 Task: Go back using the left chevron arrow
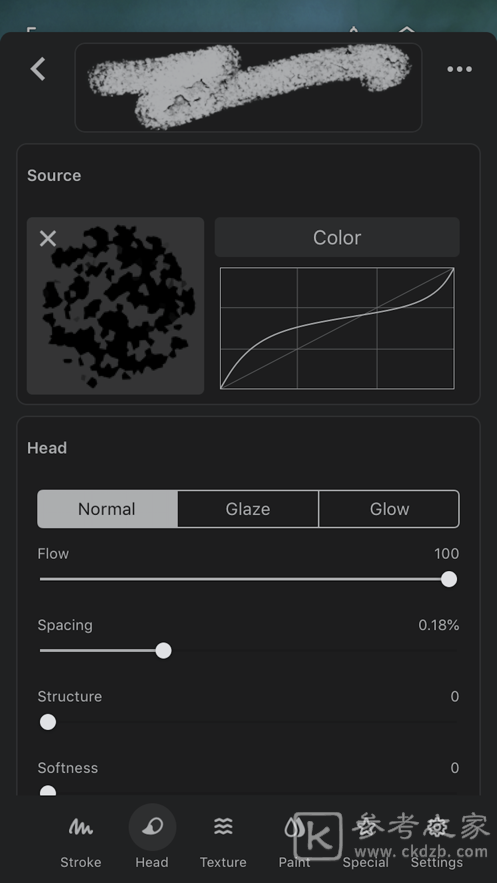coord(38,69)
